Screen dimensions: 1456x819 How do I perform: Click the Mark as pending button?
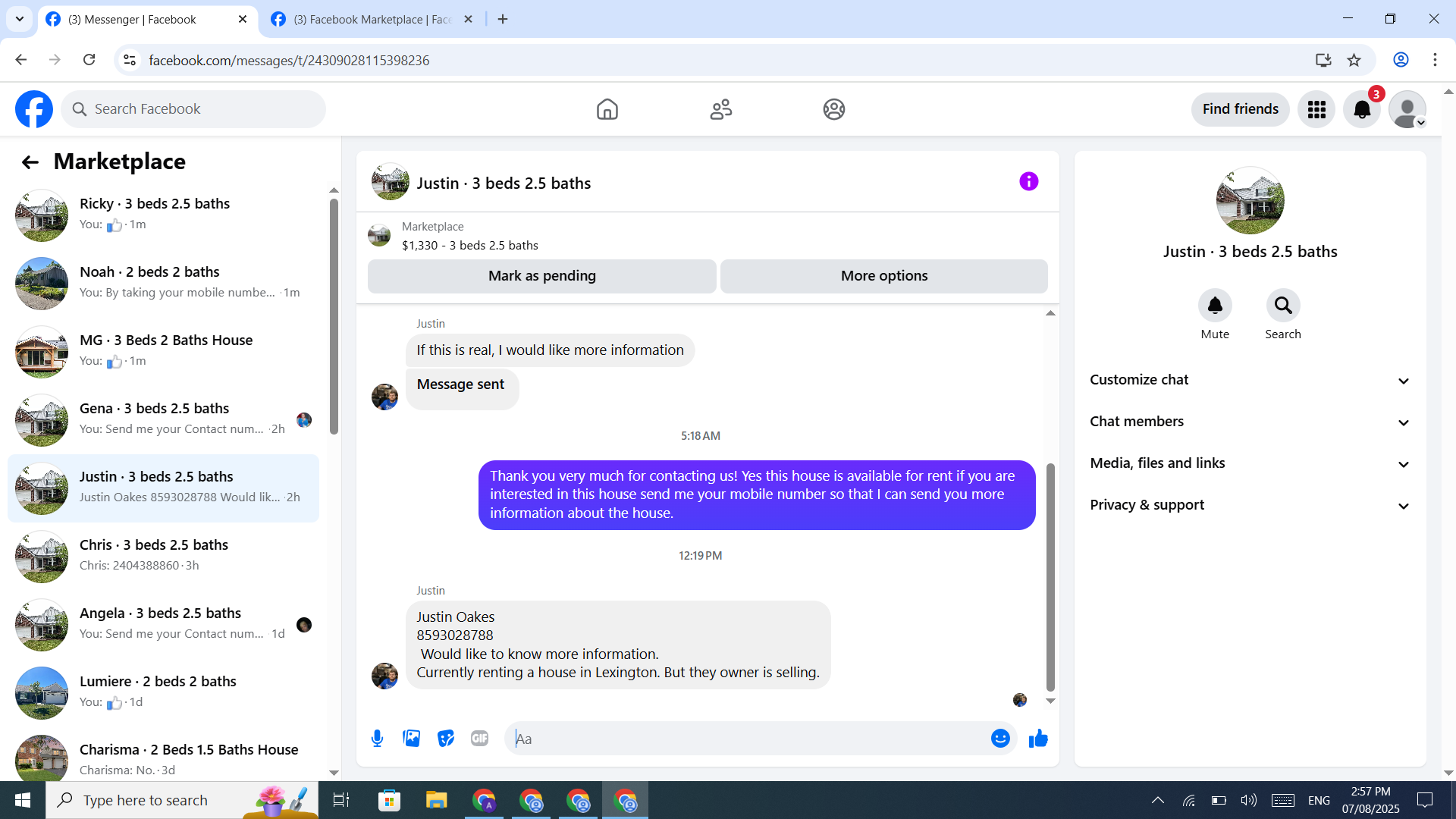541,276
